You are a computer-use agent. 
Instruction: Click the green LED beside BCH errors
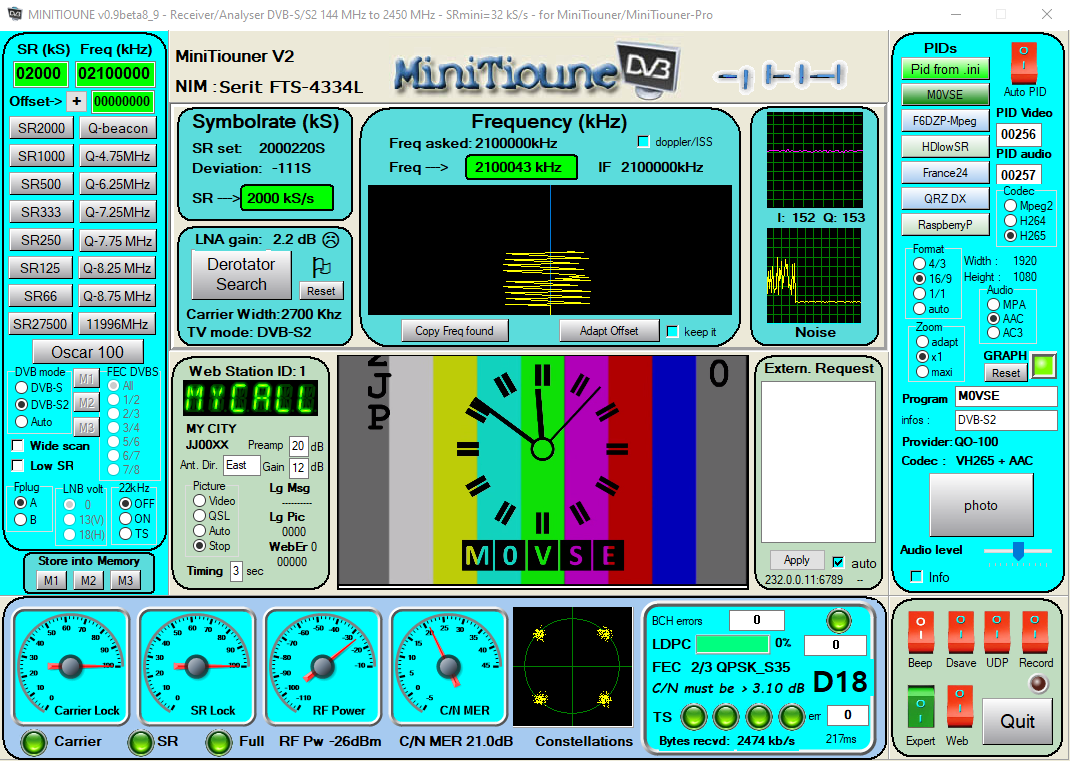839,620
